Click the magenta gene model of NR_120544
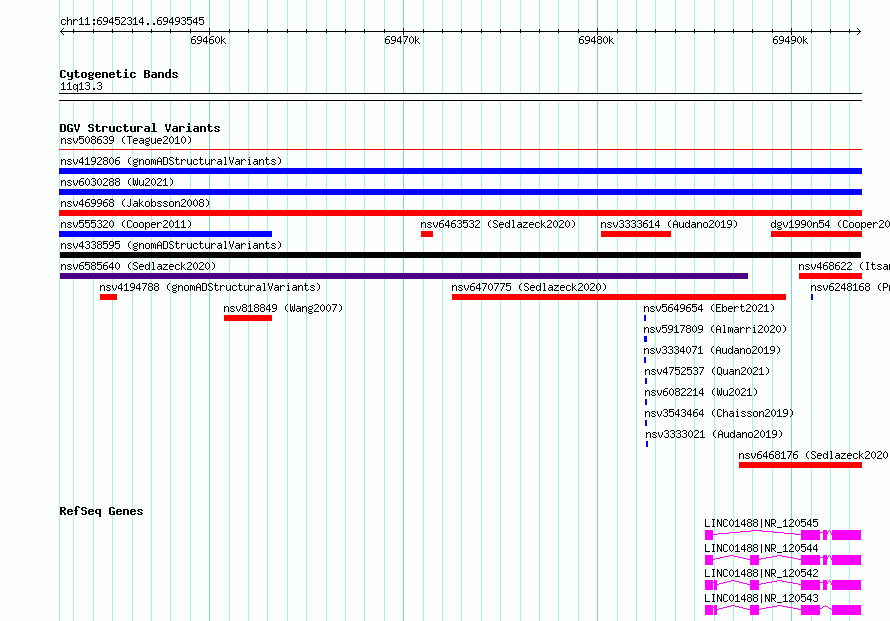This screenshot has width=890, height=621. tap(783, 560)
